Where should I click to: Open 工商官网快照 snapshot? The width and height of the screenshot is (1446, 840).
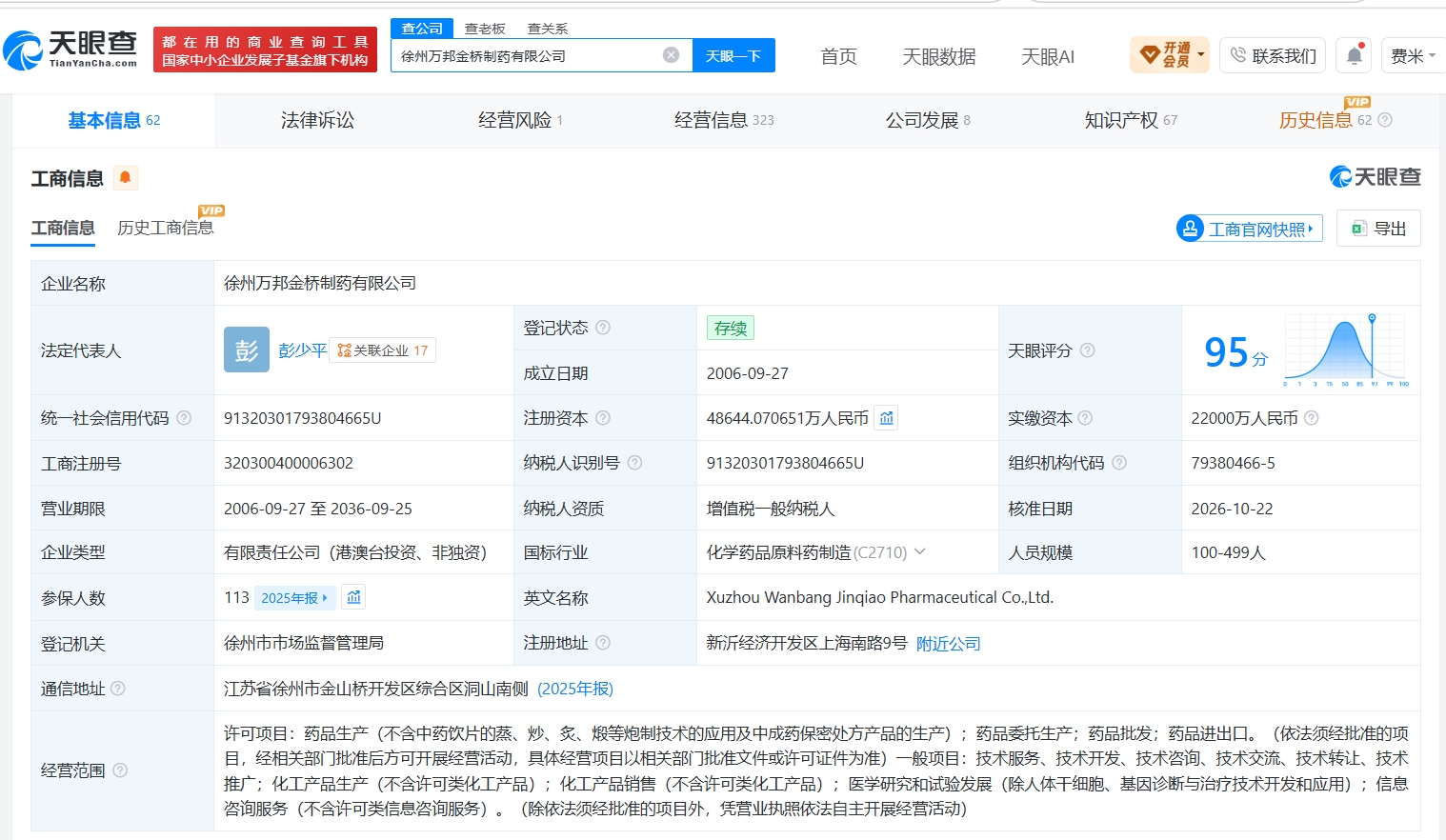pos(1251,229)
